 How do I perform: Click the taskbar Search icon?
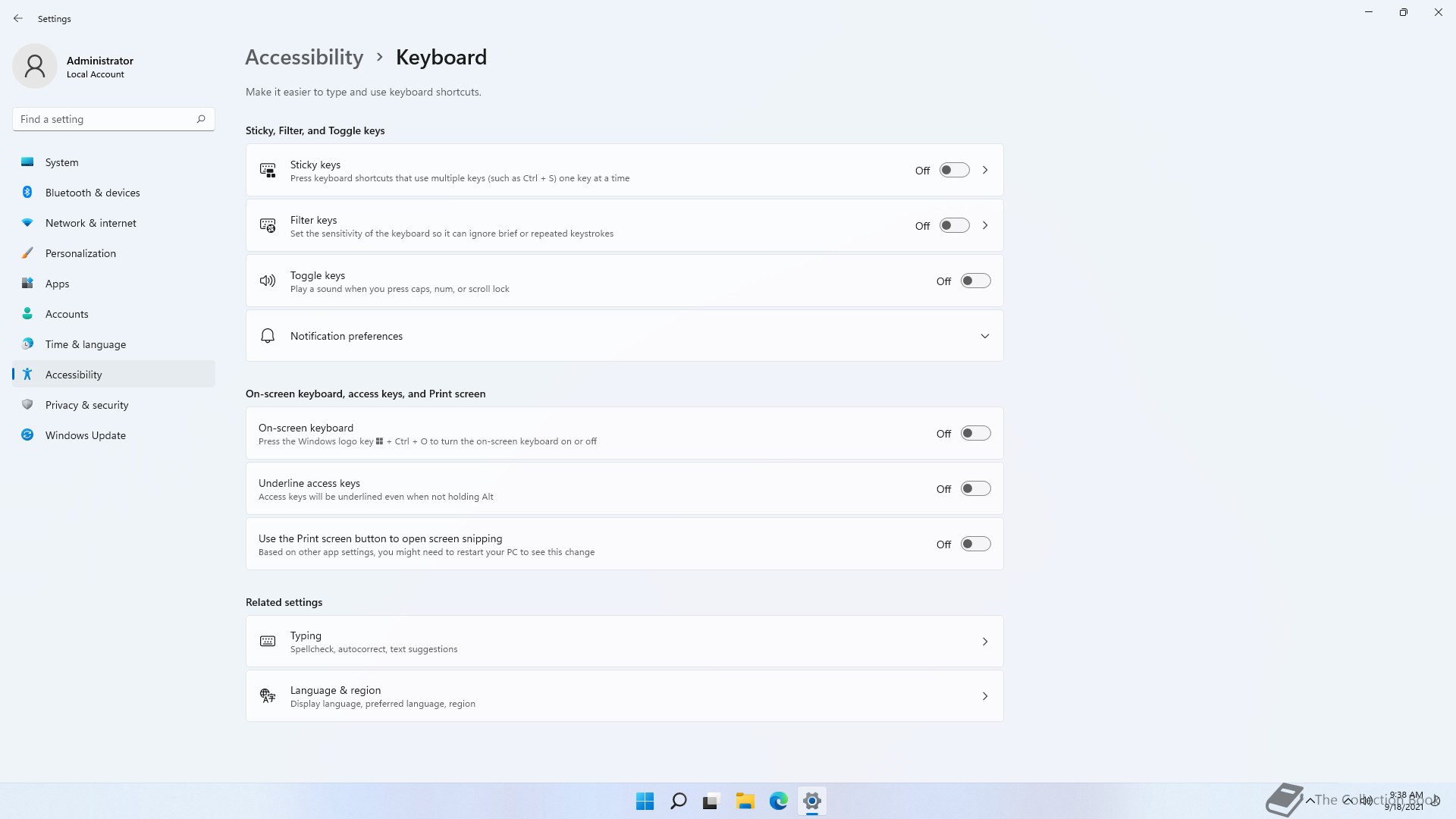pos(679,801)
